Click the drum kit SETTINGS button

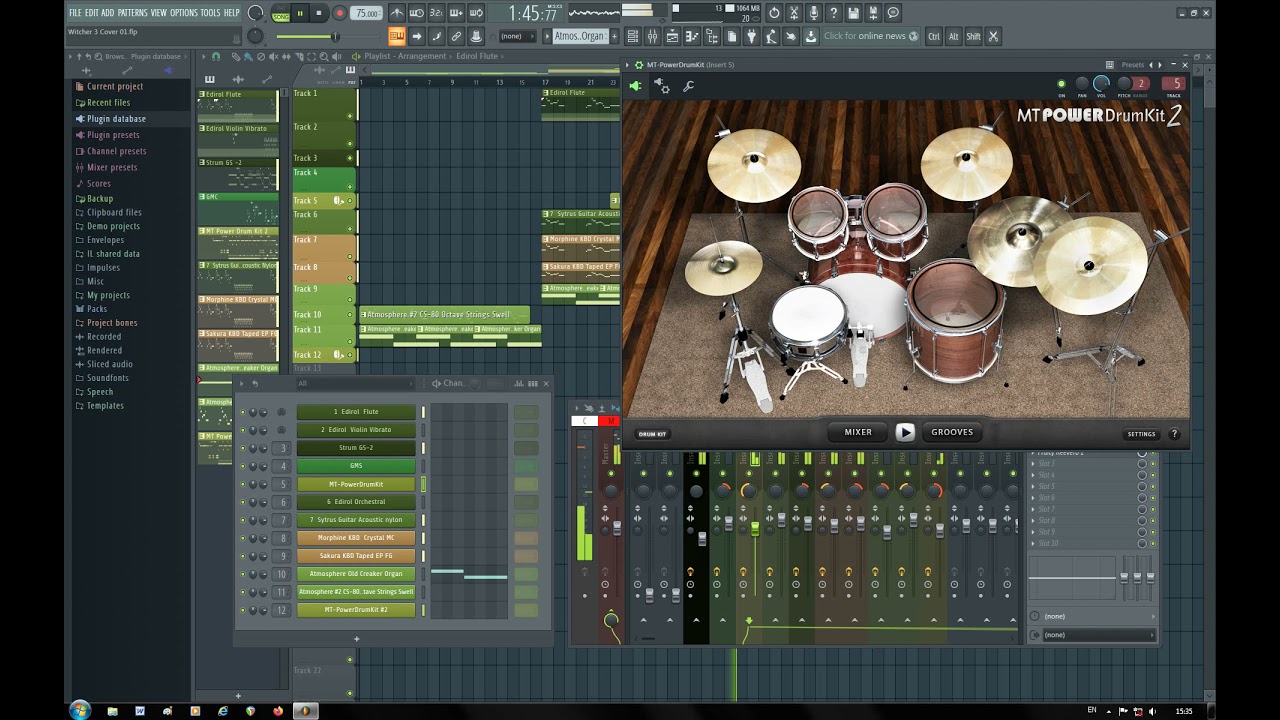coord(1141,434)
